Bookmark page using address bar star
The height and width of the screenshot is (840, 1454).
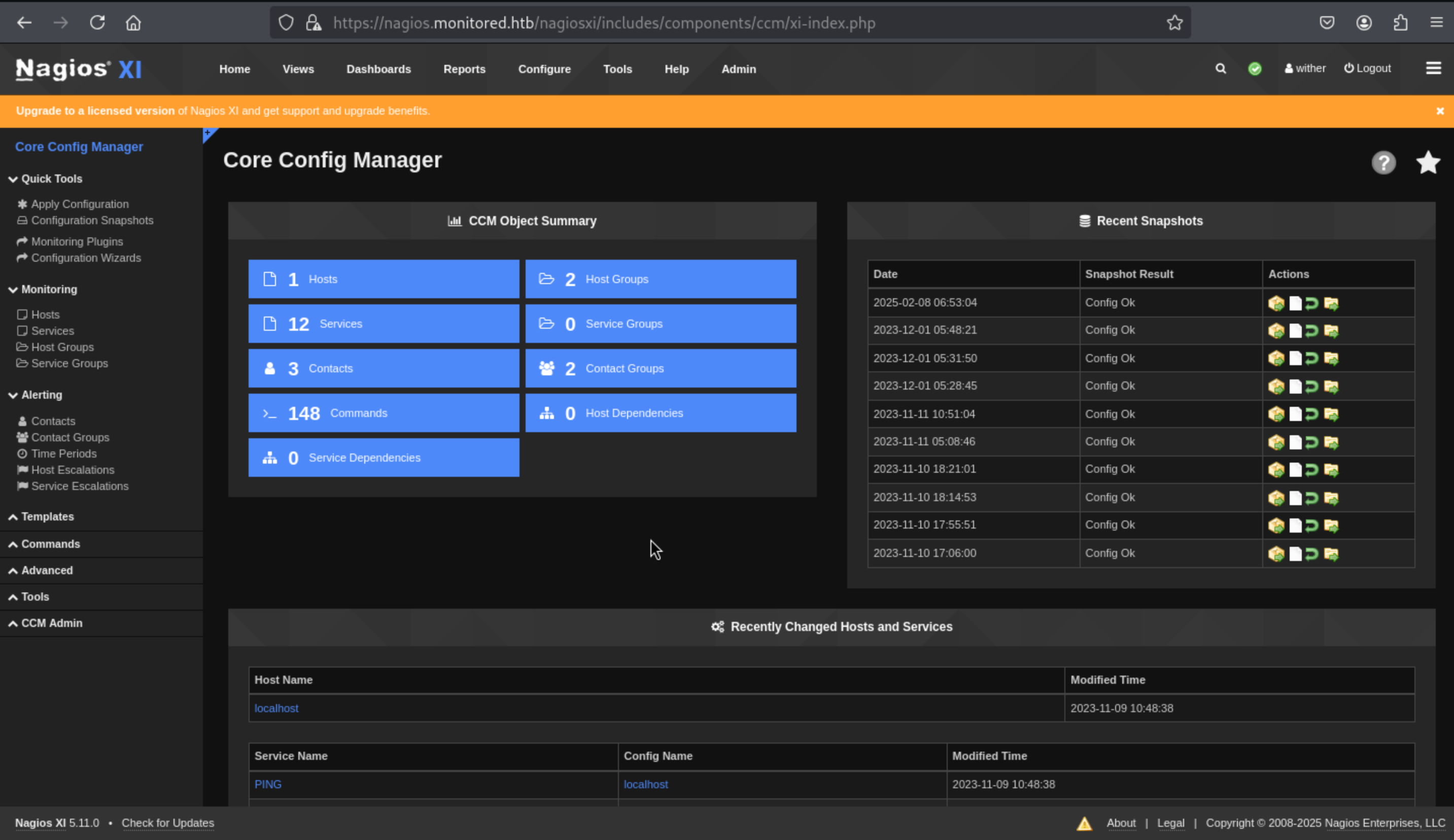(1174, 23)
